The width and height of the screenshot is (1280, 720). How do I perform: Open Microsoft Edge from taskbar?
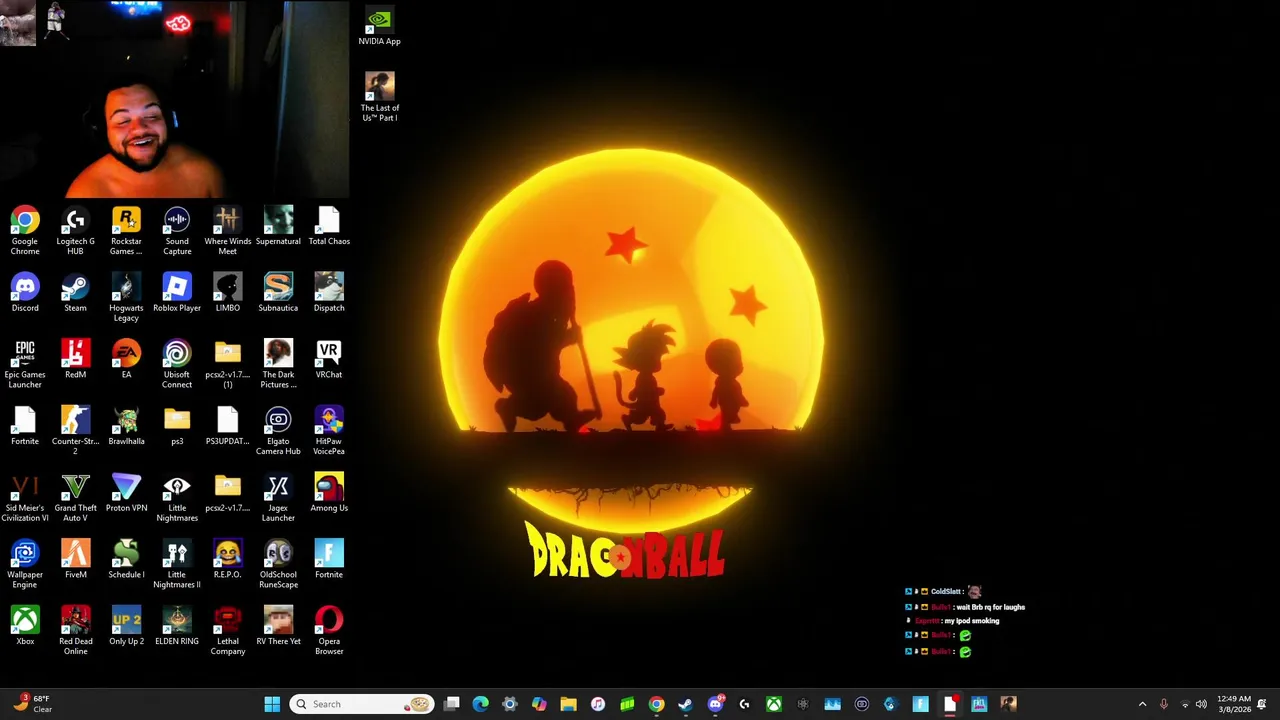(x=481, y=704)
